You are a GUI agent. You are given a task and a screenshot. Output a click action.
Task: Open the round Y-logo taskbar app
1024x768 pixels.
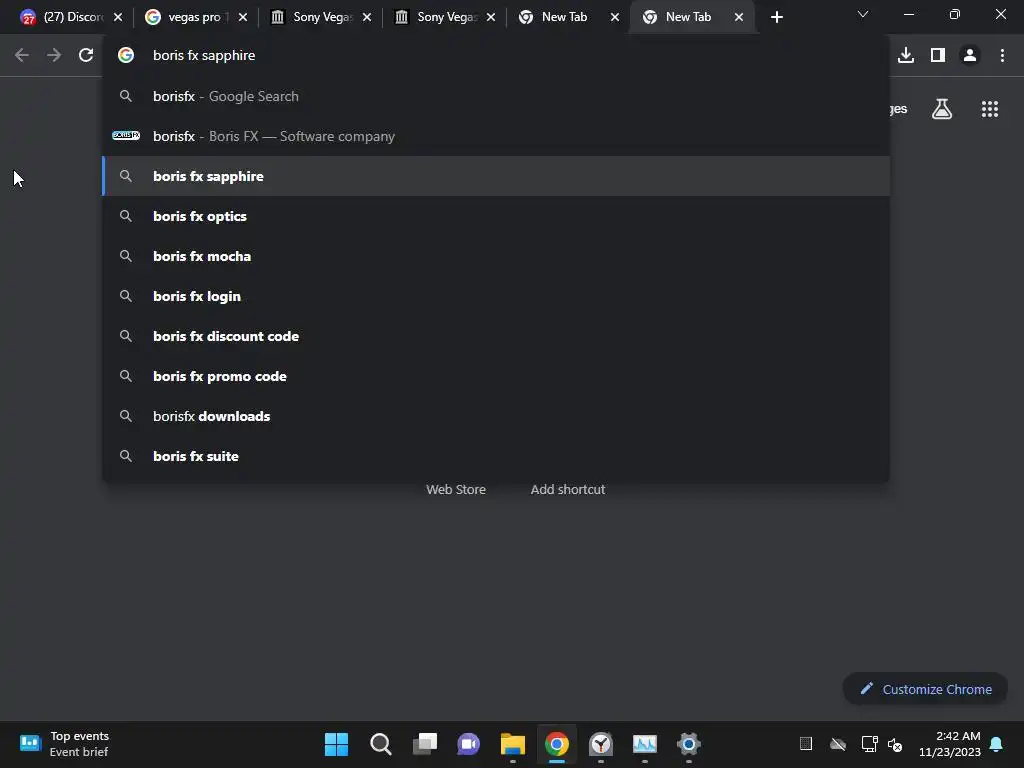(601, 744)
